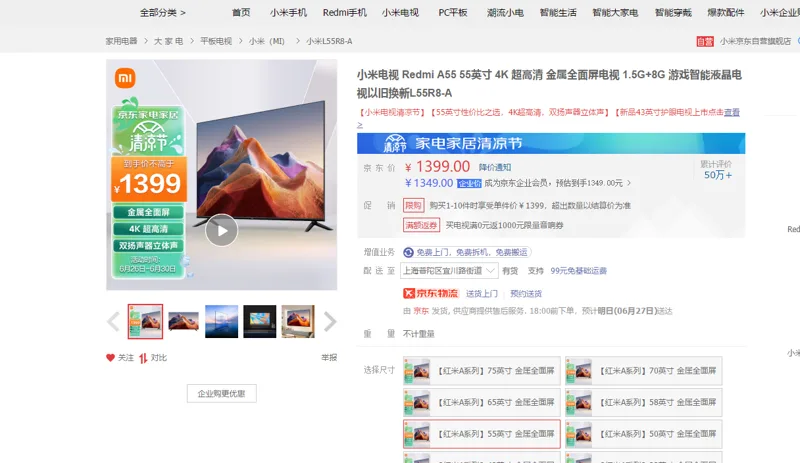Click the 京东物流 logistics logo
Screen dimensions: 800x463
[x=431, y=294]
